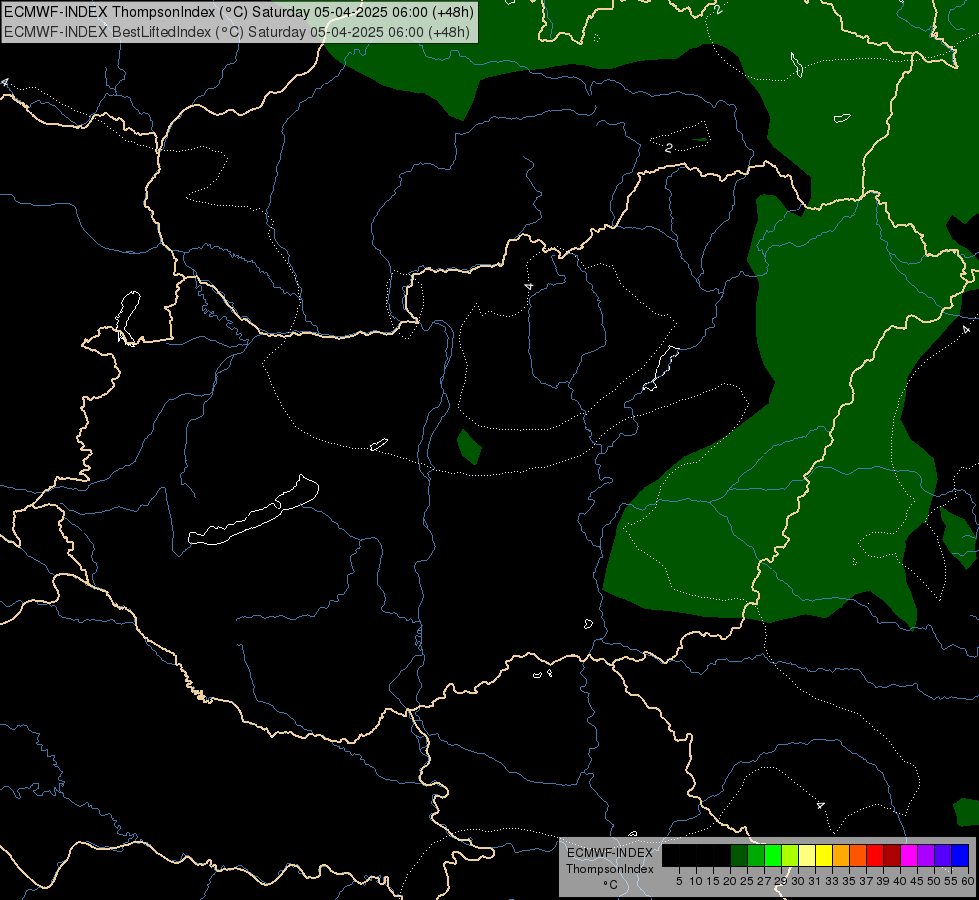
Task: Click the legend tick value '35'
Action: click(849, 881)
